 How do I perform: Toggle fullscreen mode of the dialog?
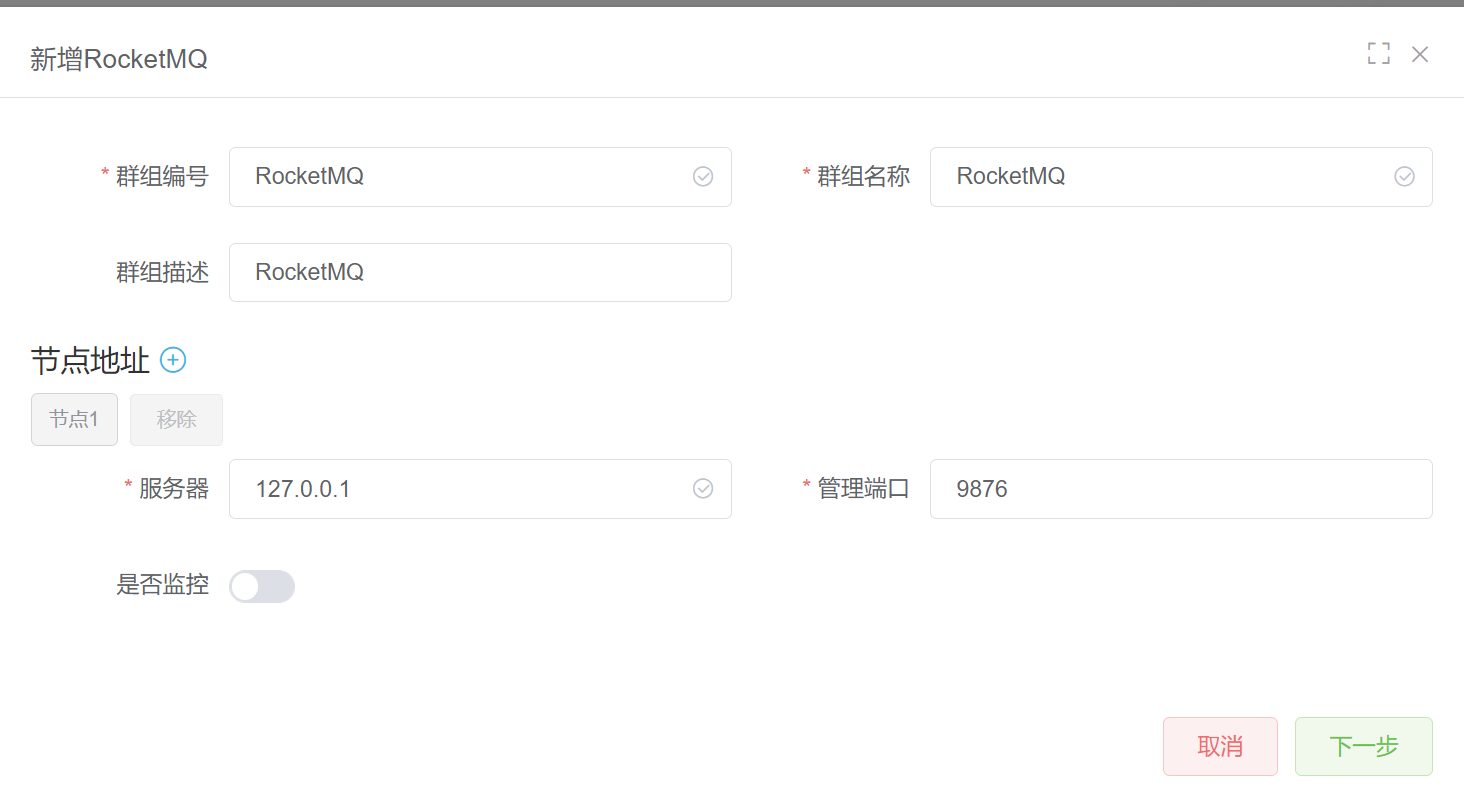1379,54
